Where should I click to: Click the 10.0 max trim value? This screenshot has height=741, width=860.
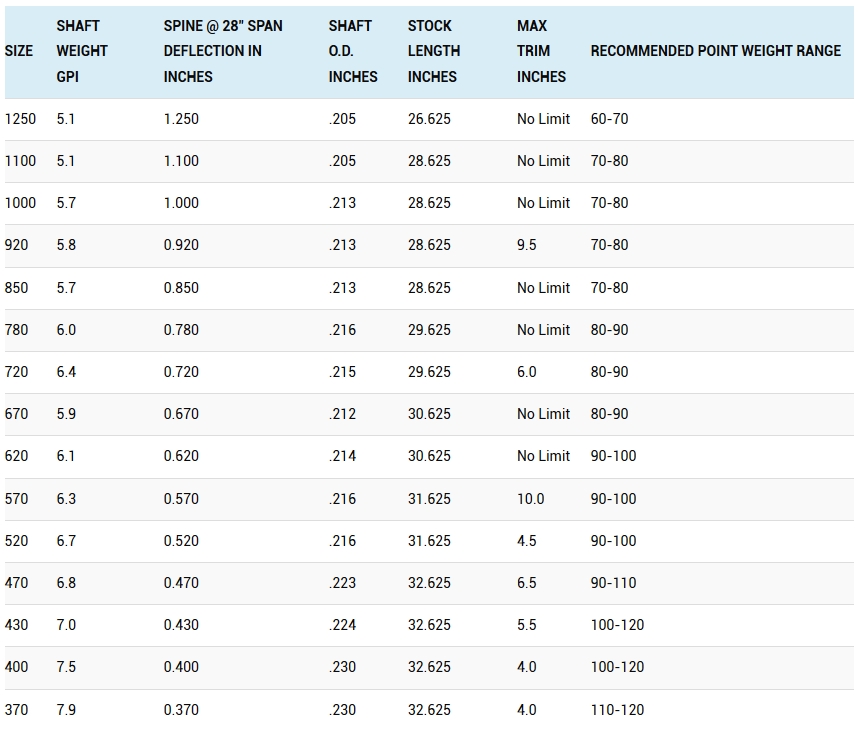pyautogui.click(x=530, y=499)
